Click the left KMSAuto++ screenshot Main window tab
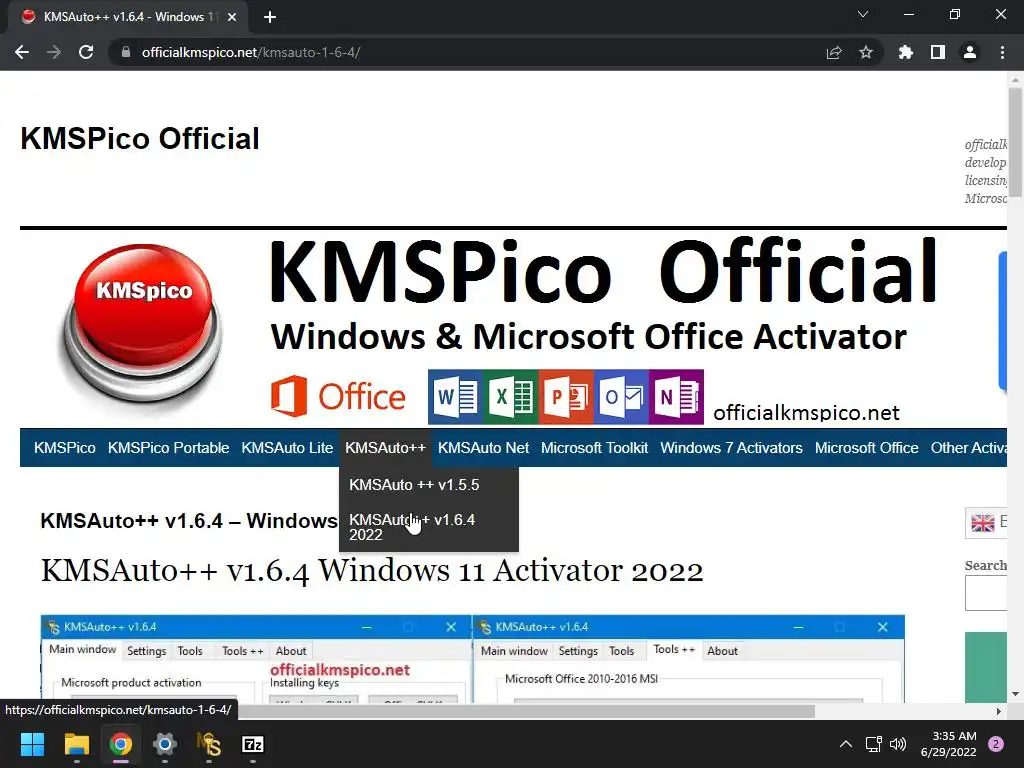The height and width of the screenshot is (768, 1024). click(x=82, y=649)
